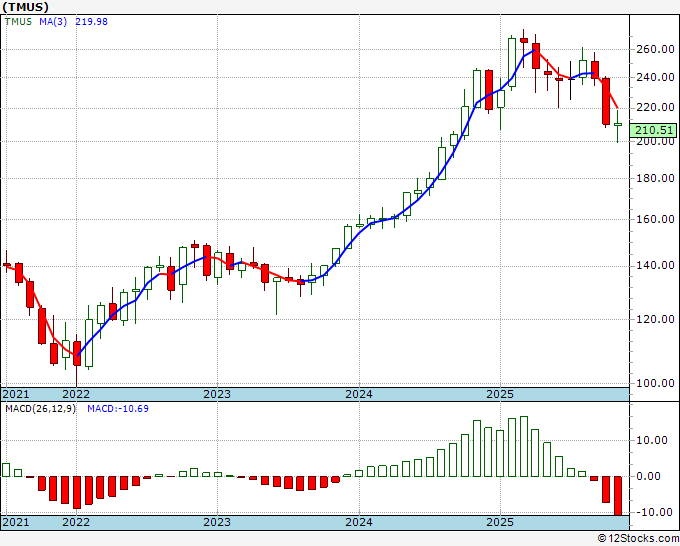Click the 180.00 price axis label
The height and width of the screenshot is (546, 680).
655,178
